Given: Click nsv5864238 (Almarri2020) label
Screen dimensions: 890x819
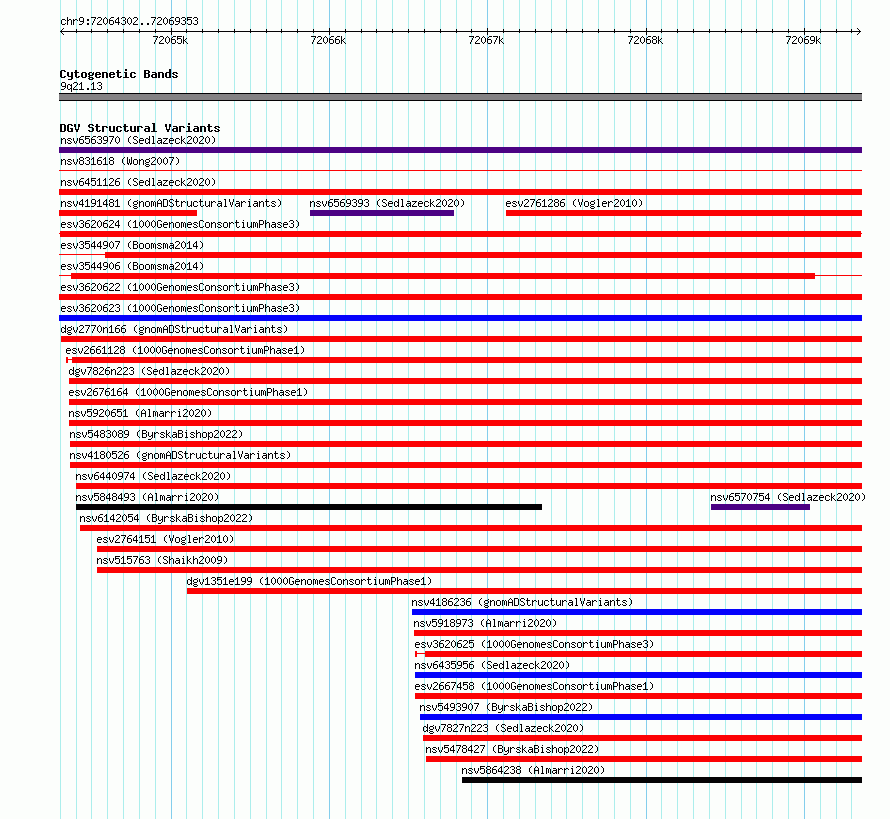Looking at the screenshot, I should (533, 770).
